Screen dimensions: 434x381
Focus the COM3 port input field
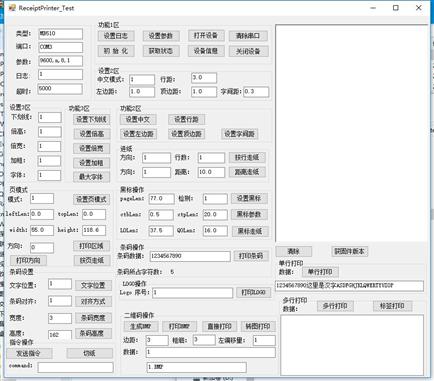coord(61,47)
